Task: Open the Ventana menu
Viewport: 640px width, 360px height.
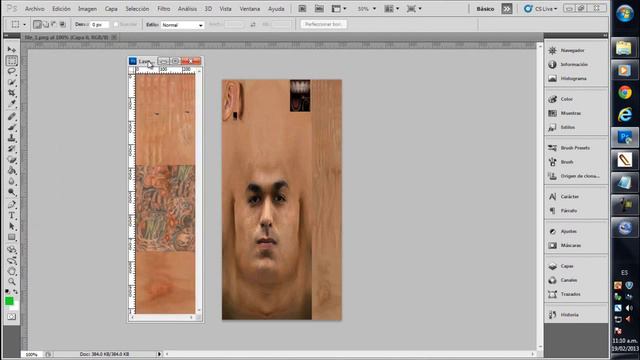Action: pyautogui.click(x=250, y=9)
